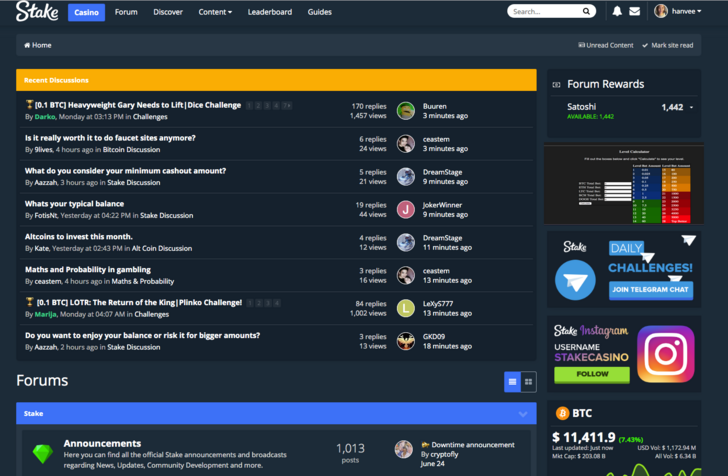Click Join Telegram Chat button
The height and width of the screenshot is (476, 728).
point(650,290)
